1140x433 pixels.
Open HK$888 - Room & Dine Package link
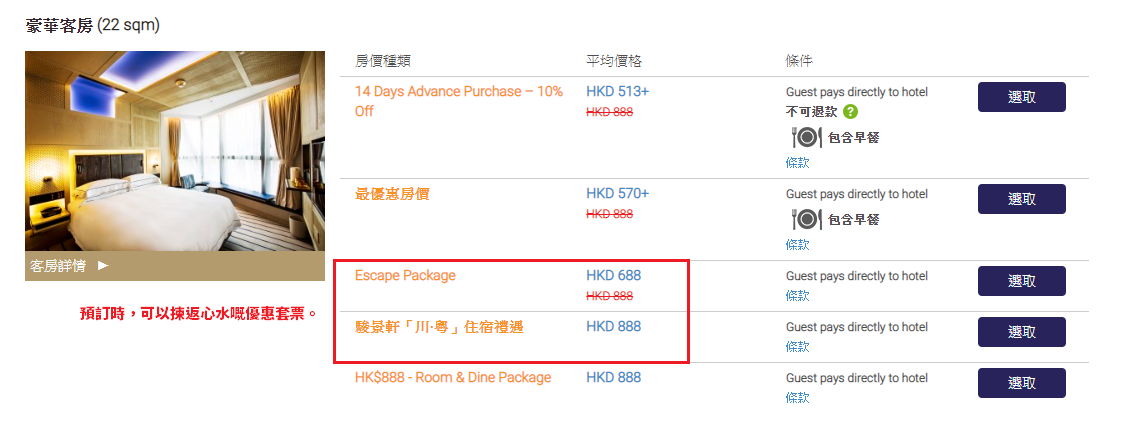pos(453,378)
